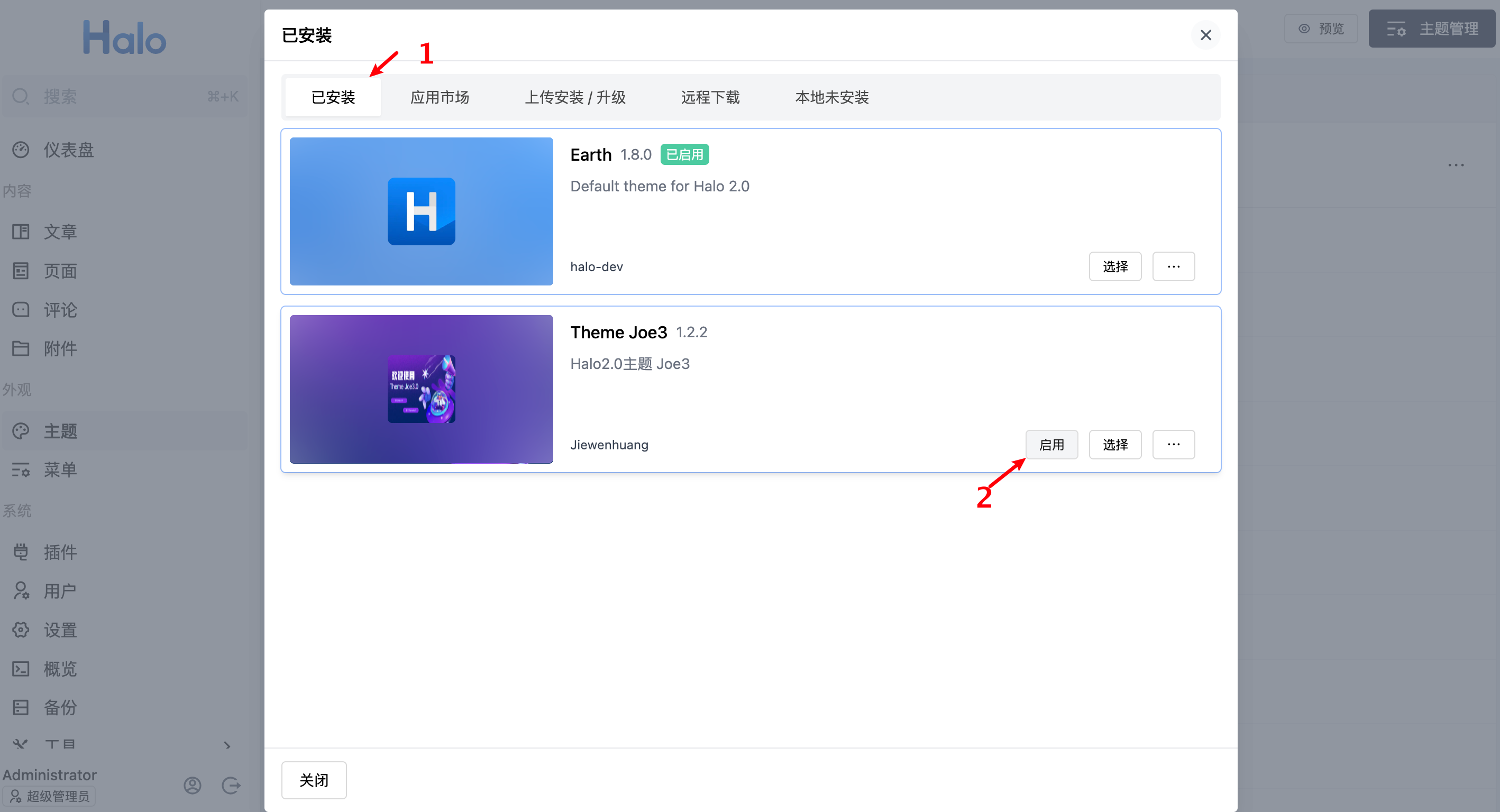This screenshot has width=1500, height=812.
Task: Click the 文章 posts icon
Action: pos(21,232)
